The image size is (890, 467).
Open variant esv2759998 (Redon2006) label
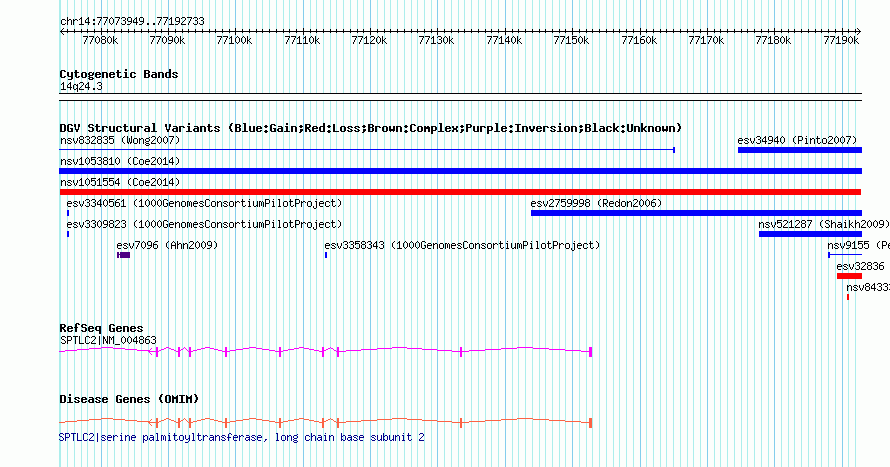coord(596,203)
